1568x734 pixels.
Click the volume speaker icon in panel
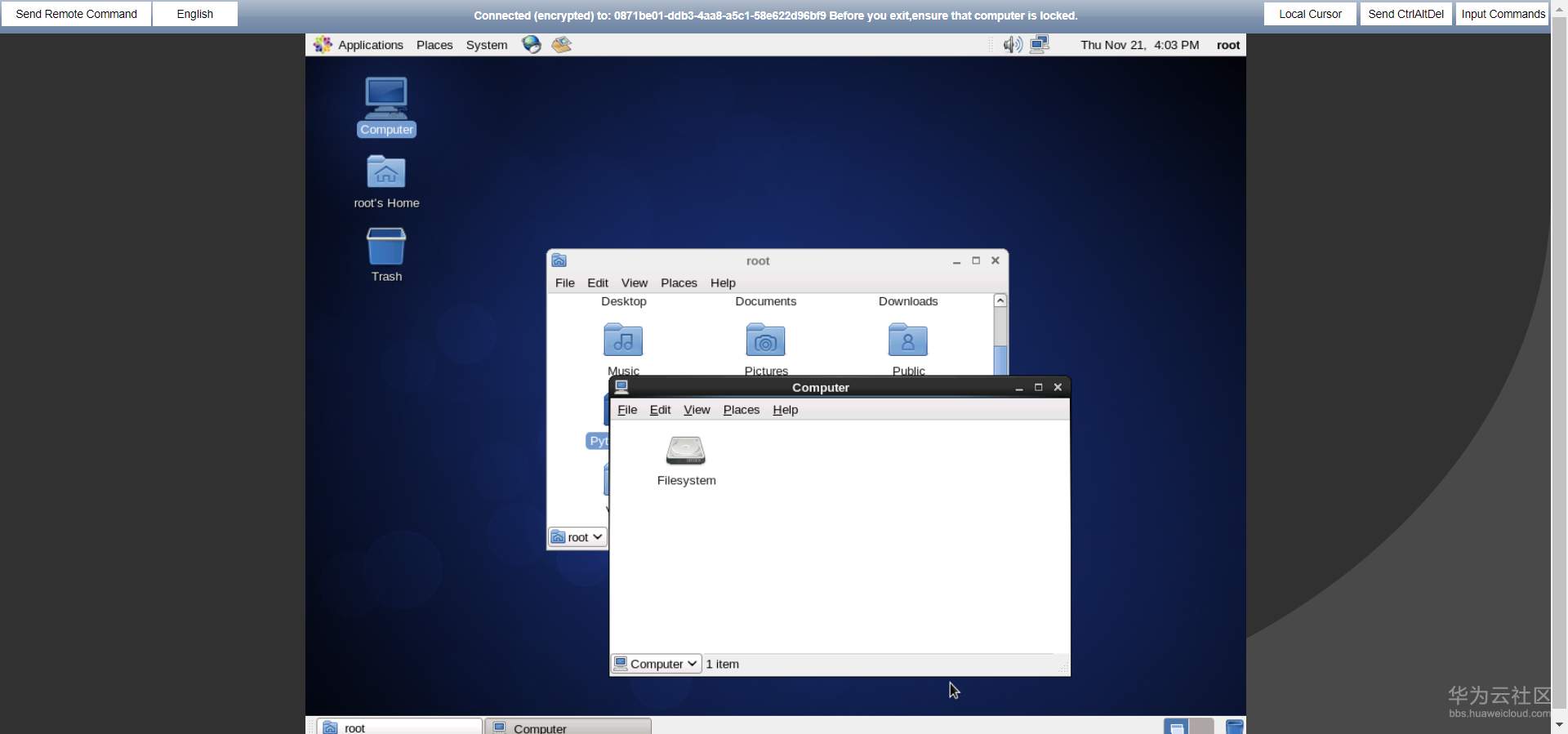1013,45
